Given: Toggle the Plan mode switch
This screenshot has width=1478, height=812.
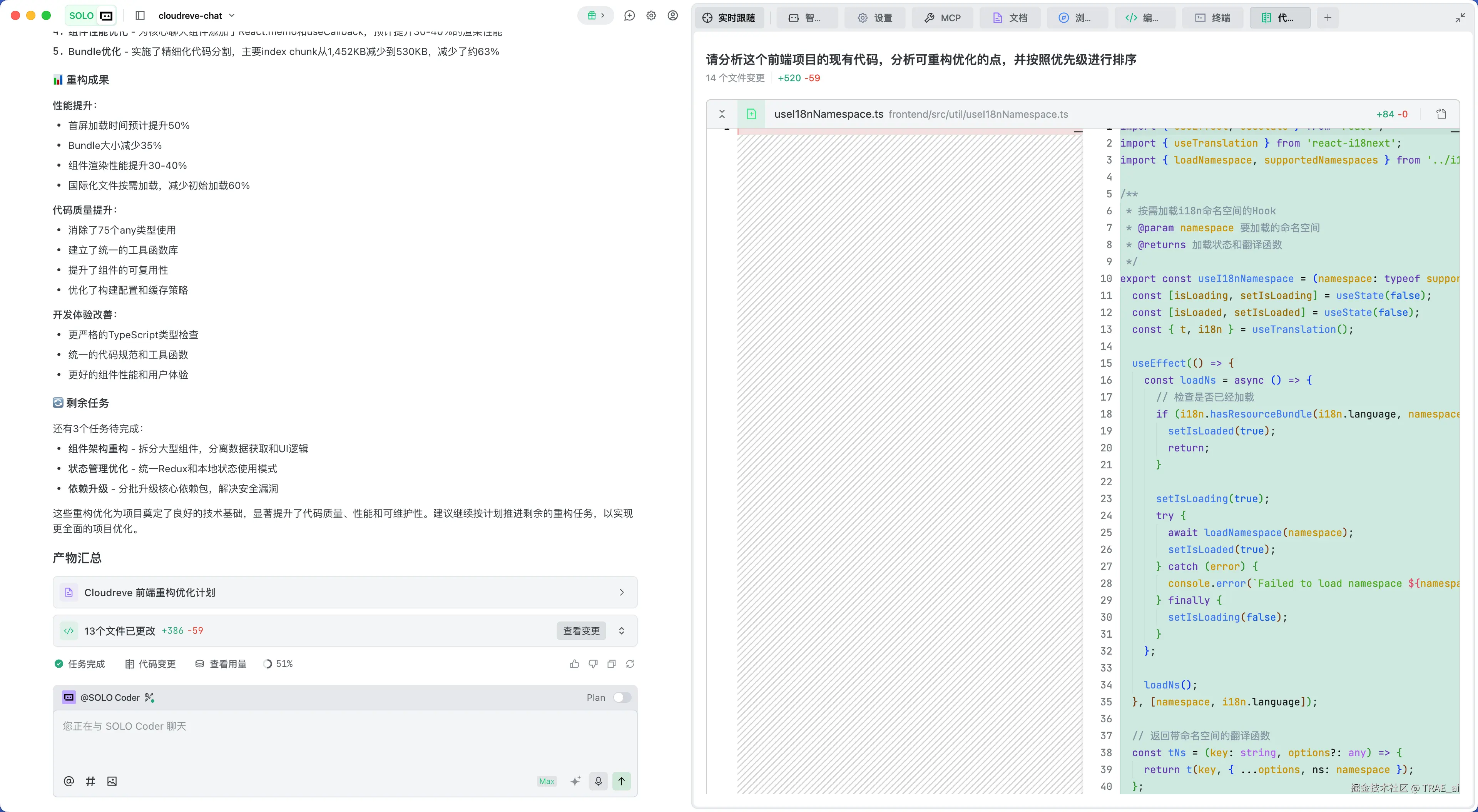Looking at the screenshot, I should pos(622,697).
